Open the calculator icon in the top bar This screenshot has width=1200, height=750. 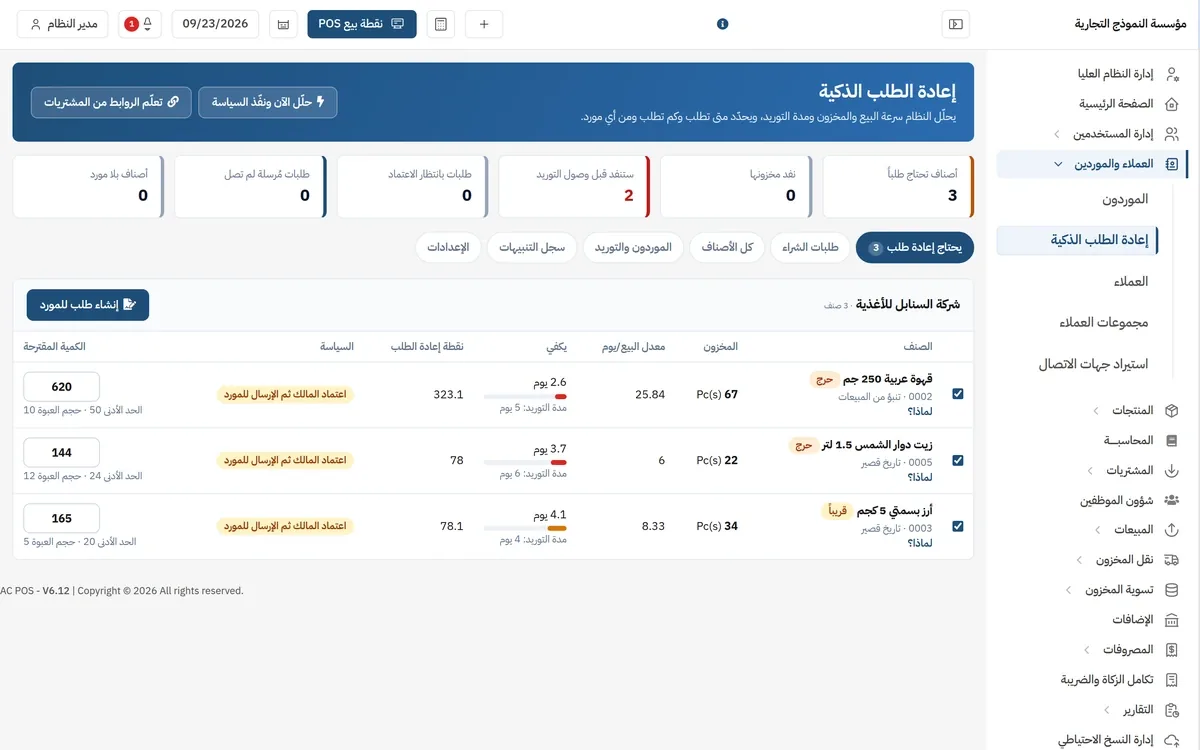pos(441,24)
